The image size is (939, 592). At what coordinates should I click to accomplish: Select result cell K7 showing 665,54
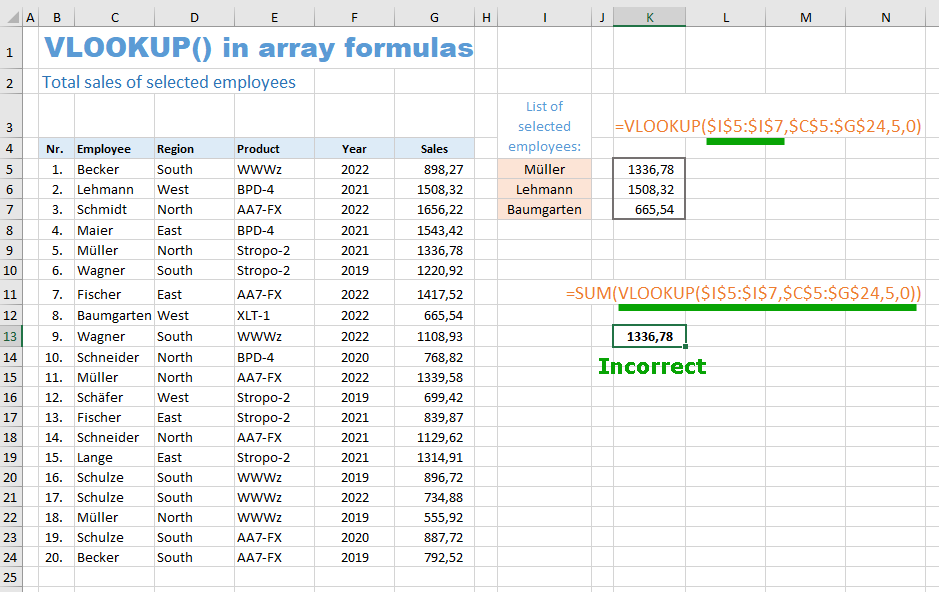coord(649,210)
